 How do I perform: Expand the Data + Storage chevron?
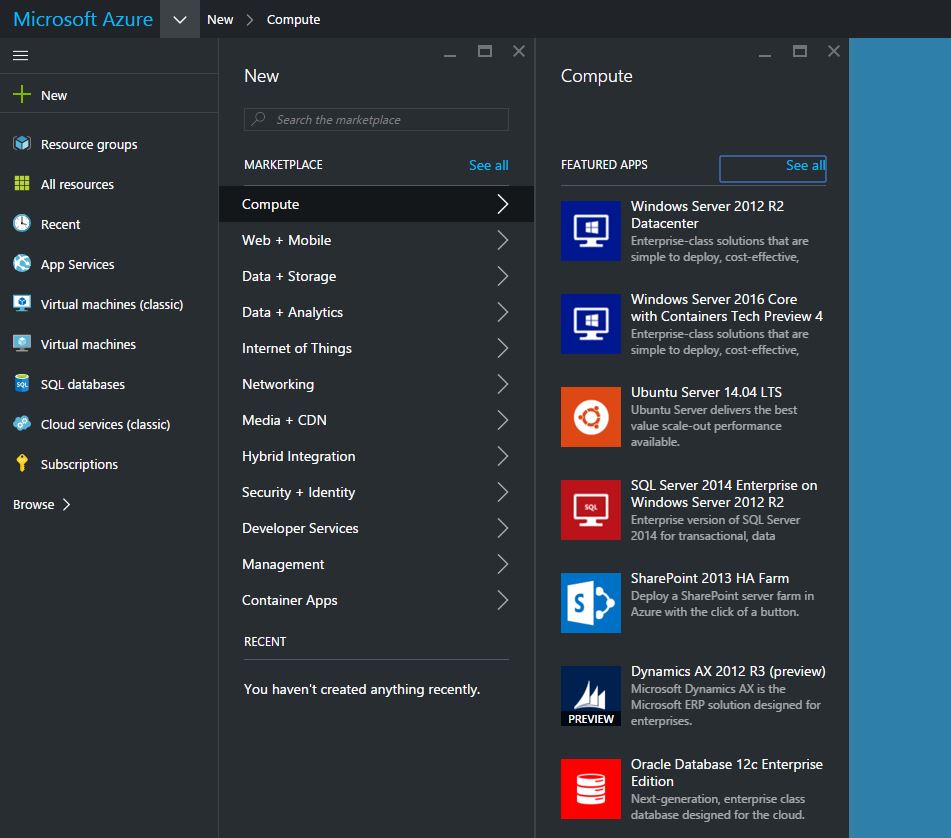(502, 276)
